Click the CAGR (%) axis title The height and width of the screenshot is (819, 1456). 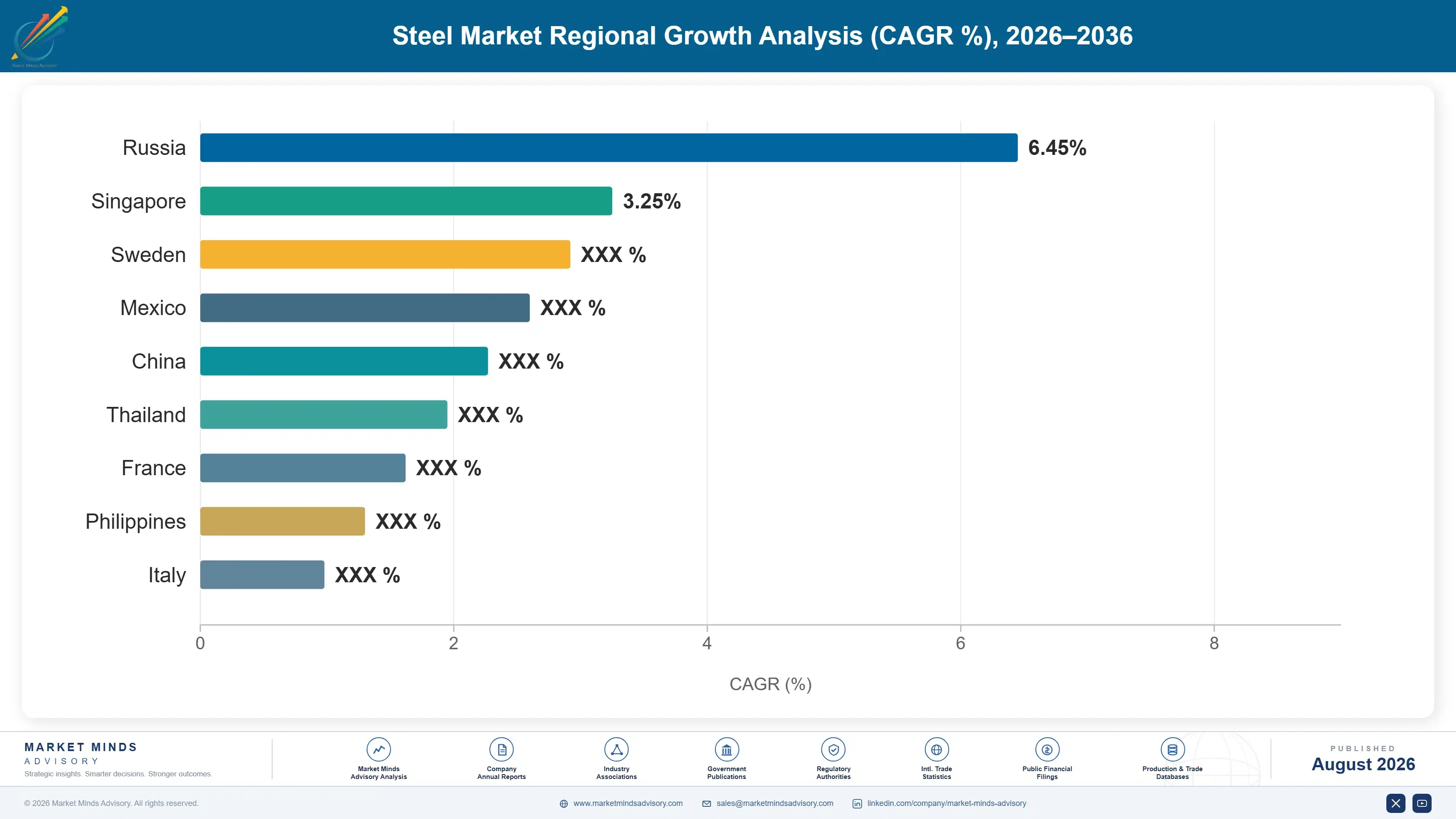tap(770, 684)
